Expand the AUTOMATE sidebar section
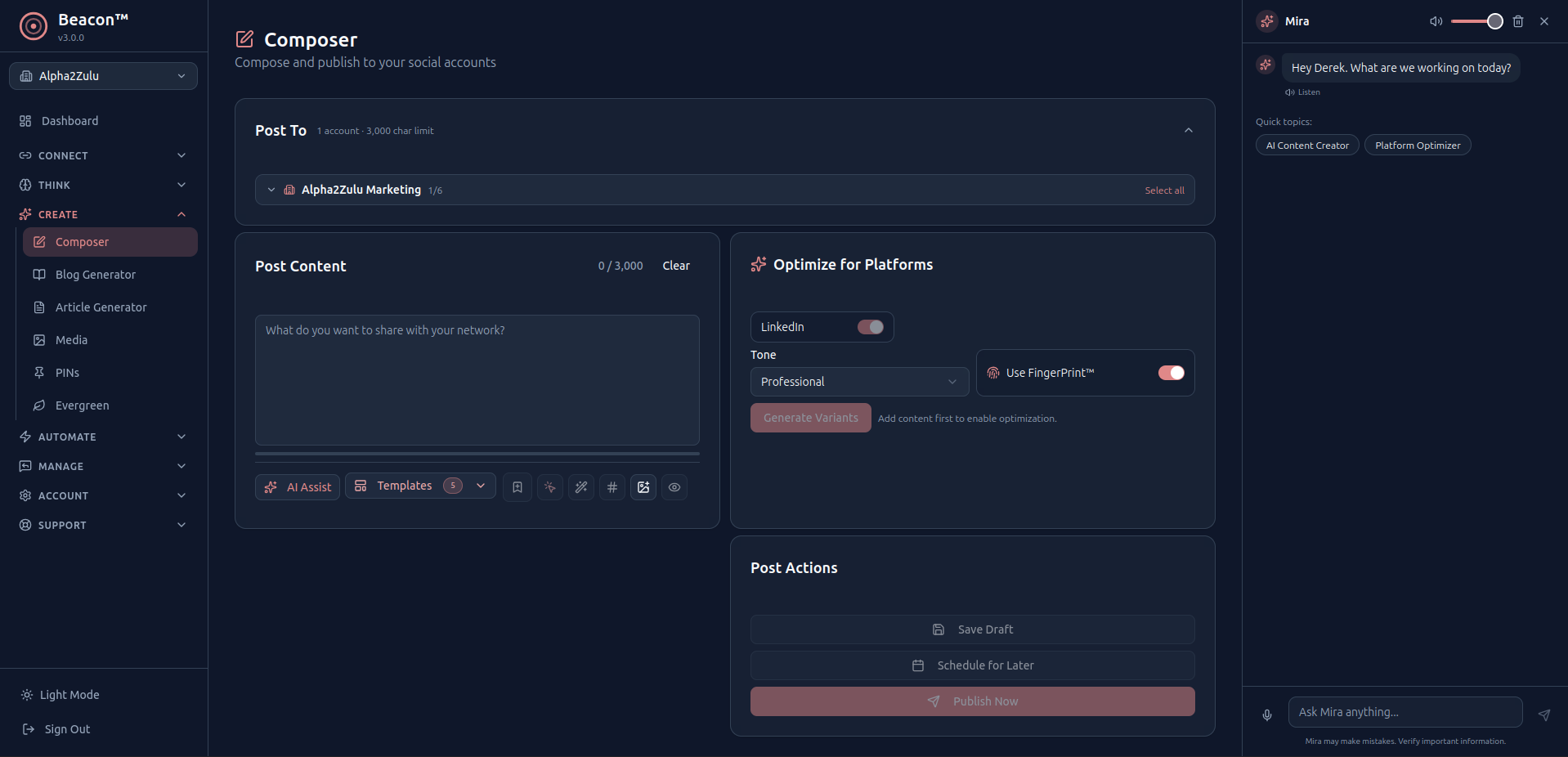The image size is (1568, 757). pos(103,437)
